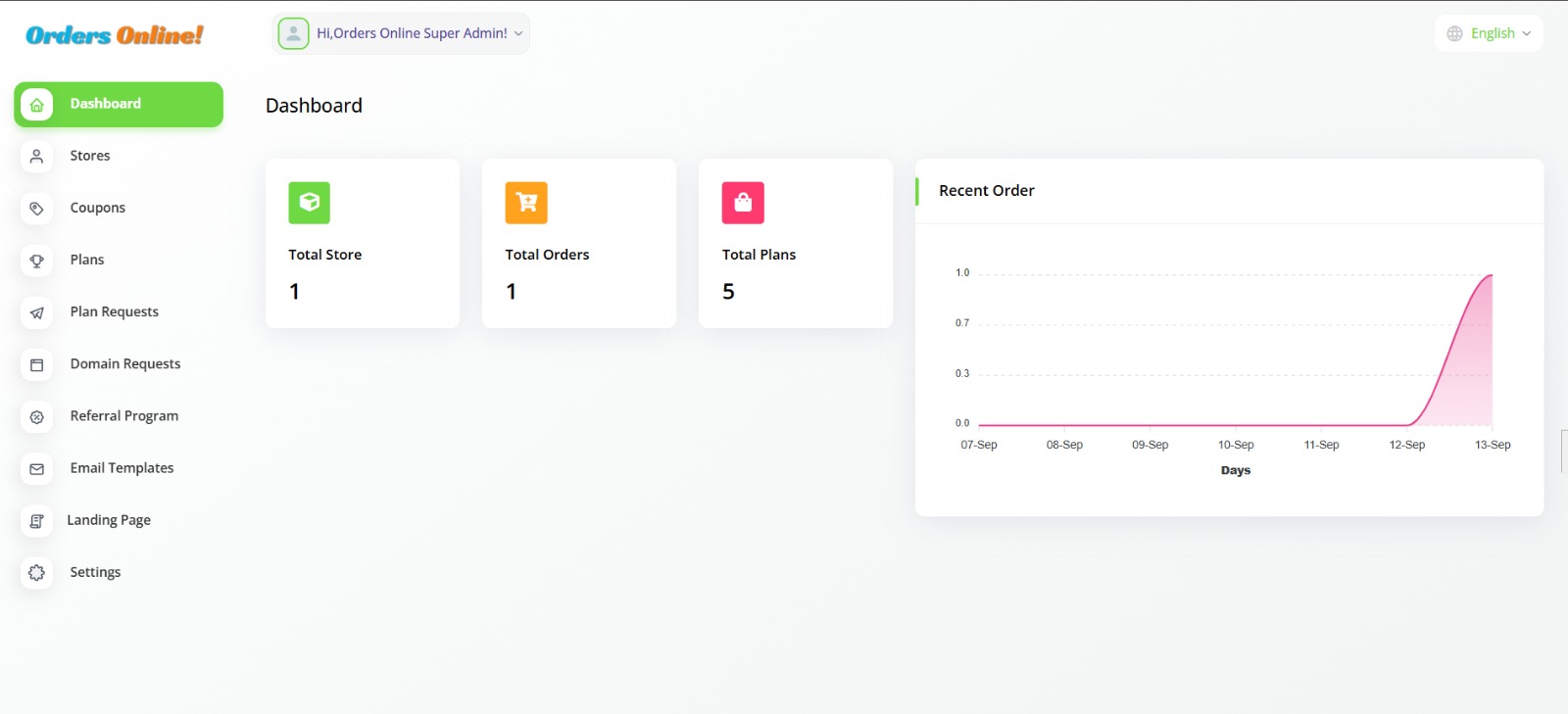Click the Stores person icon in sidebar
The width and height of the screenshot is (1568, 714).
[x=36, y=156]
